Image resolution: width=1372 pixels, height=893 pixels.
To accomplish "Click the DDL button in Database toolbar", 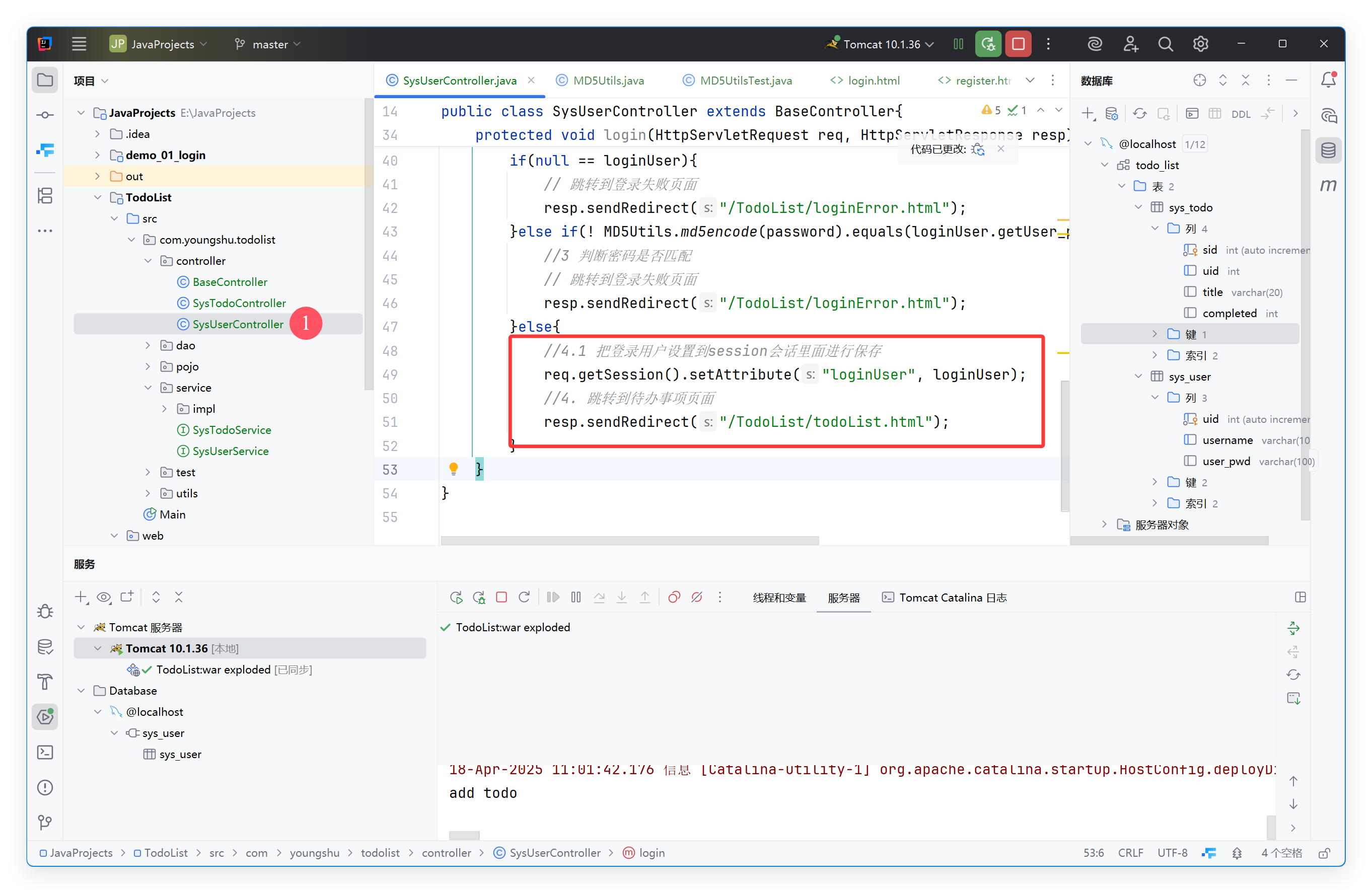I will pos(1241,114).
